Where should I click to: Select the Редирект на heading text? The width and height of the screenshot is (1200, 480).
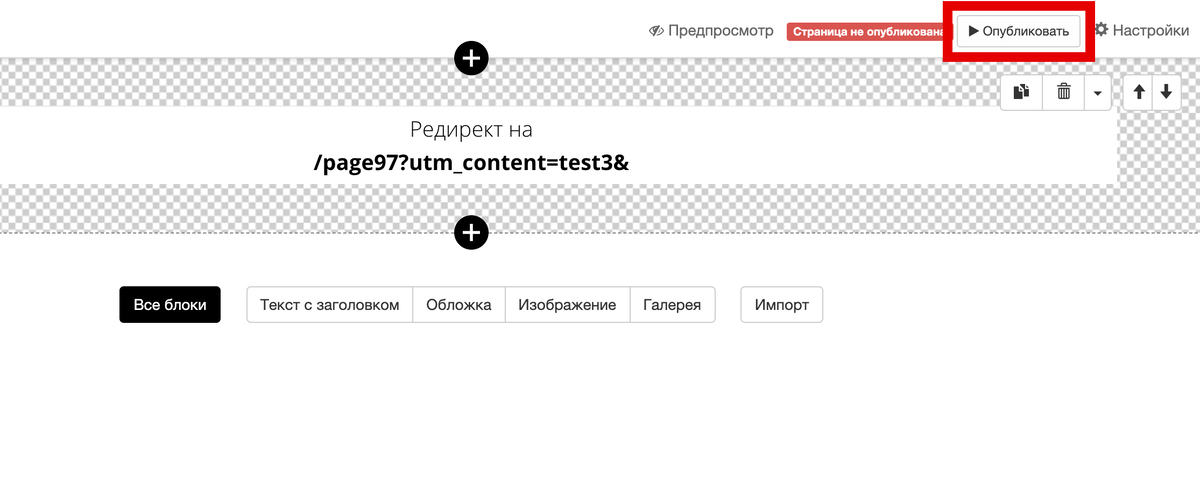tap(471, 130)
